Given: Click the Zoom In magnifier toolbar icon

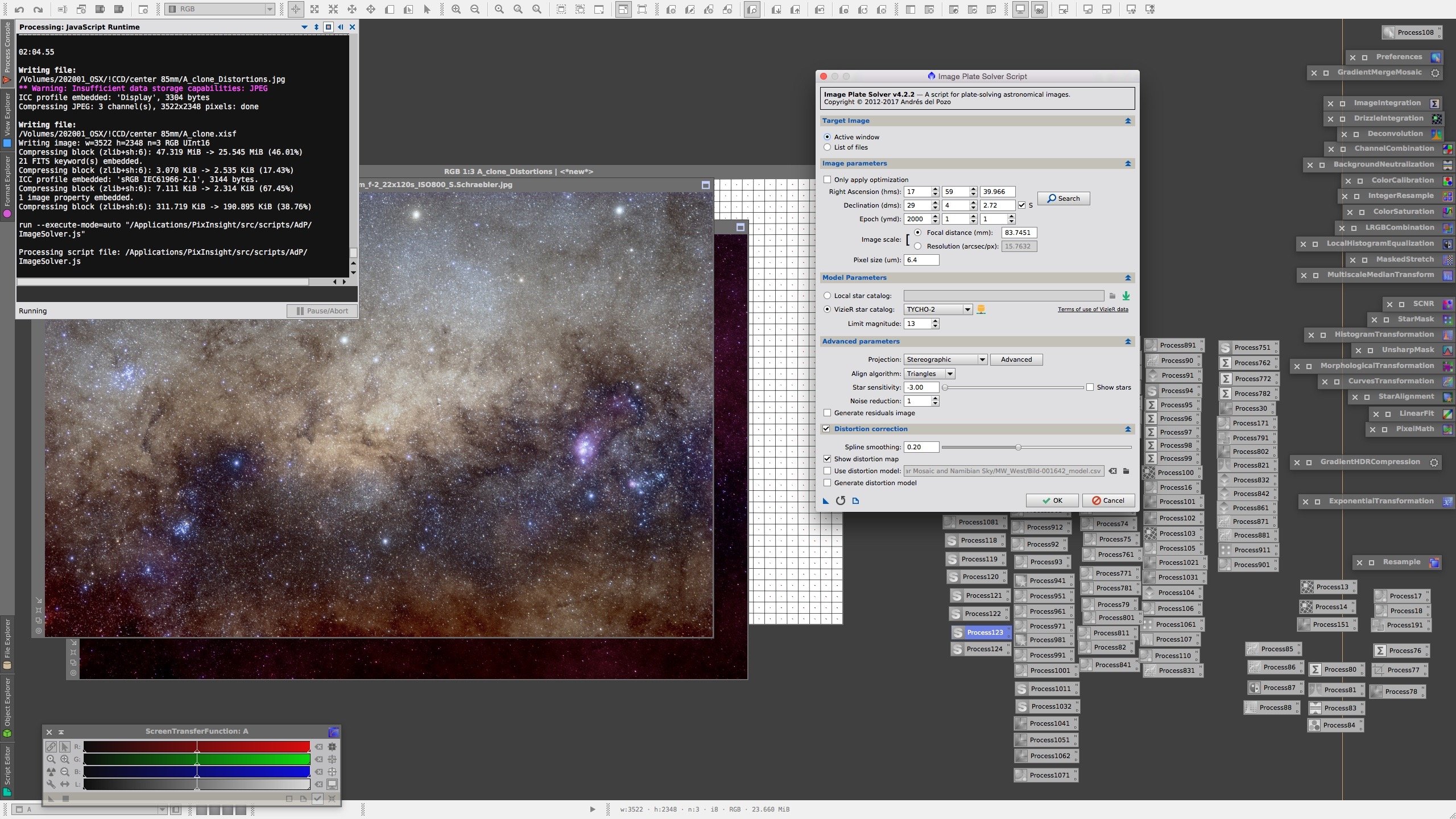Looking at the screenshot, I should [456, 9].
